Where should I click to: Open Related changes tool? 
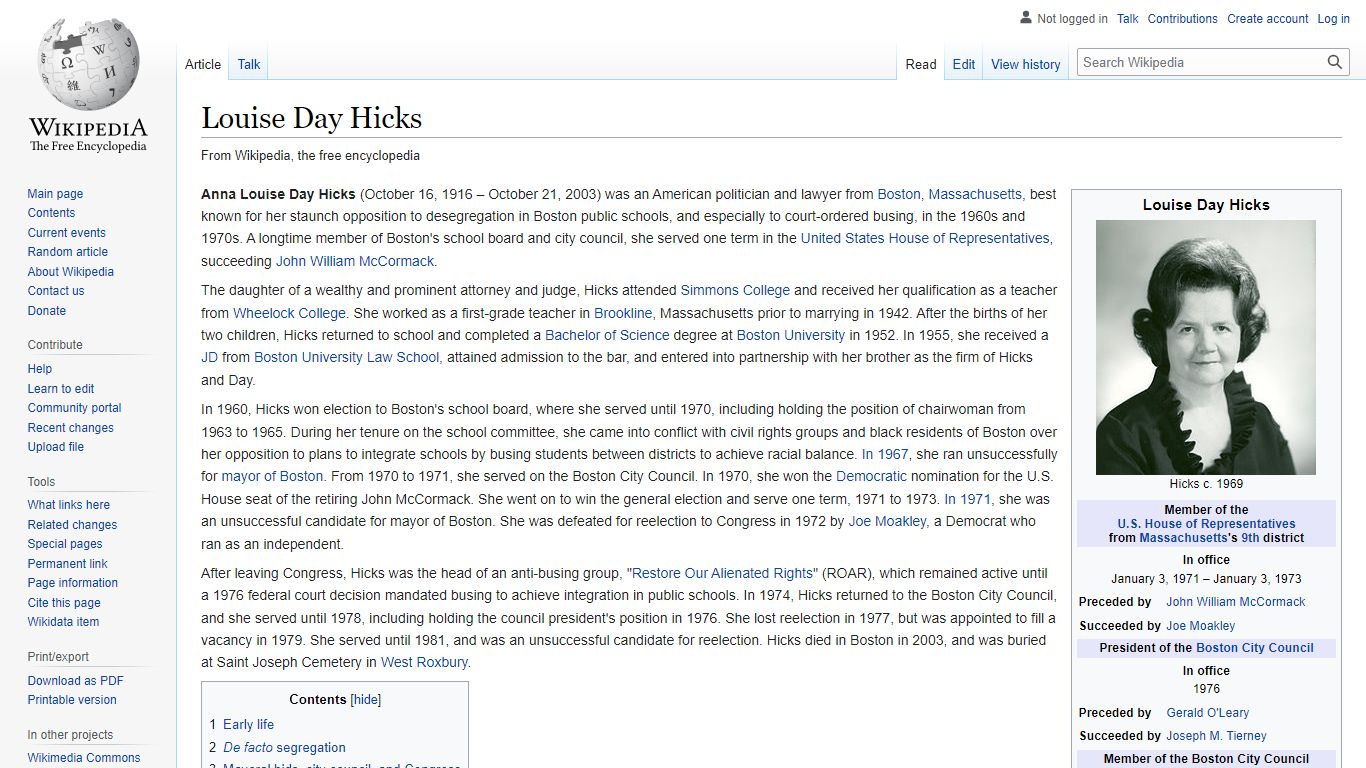tap(72, 525)
